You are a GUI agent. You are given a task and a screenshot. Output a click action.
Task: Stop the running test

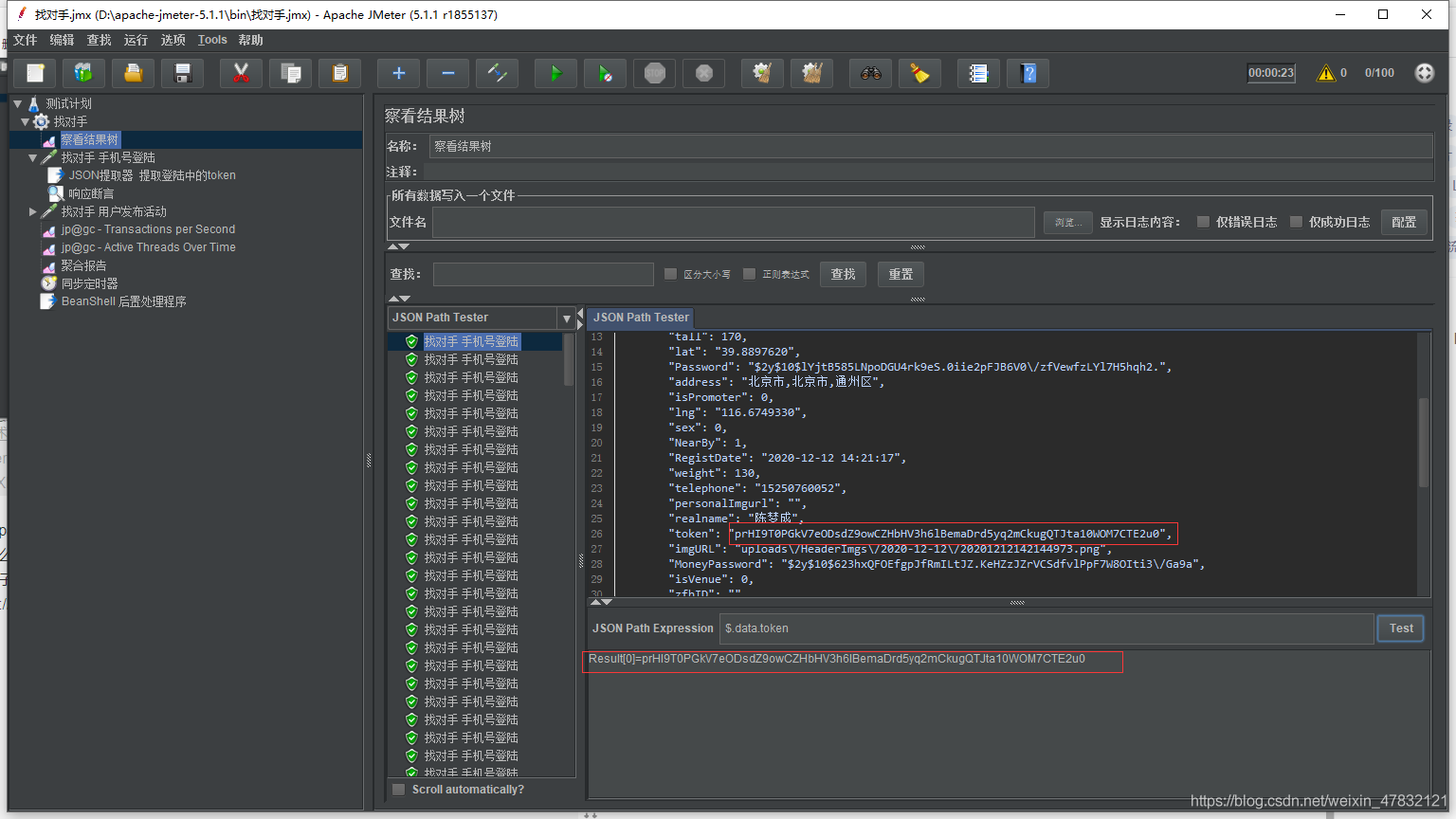coord(655,73)
